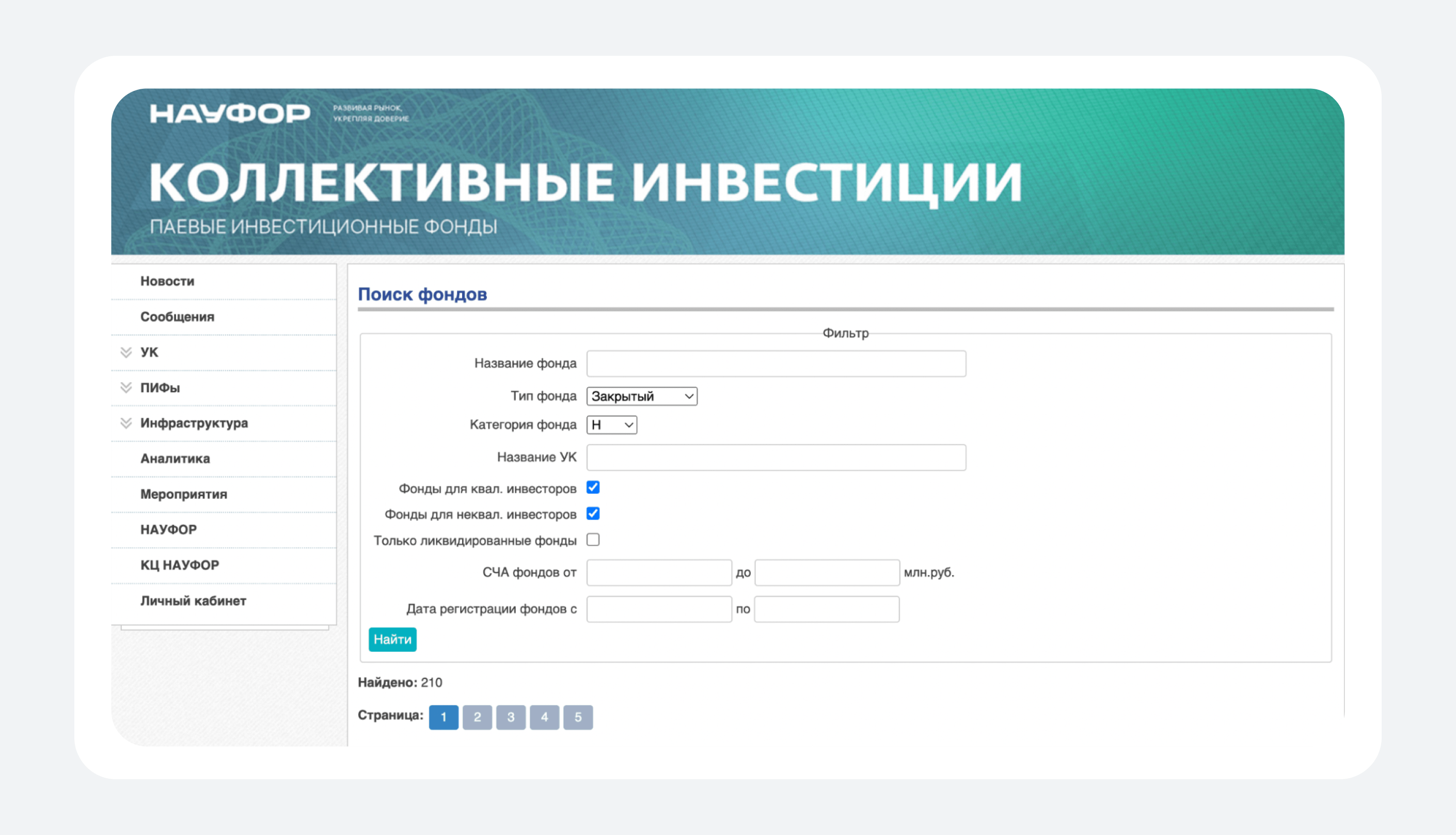Screen dimensions: 1456x835
Task: Go to results page 3
Action: point(511,717)
